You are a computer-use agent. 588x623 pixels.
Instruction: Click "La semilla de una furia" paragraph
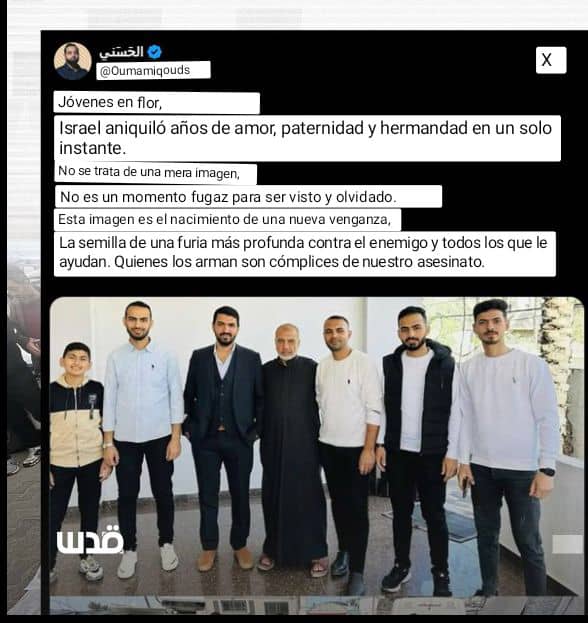pyautogui.click(x=305, y=253)
